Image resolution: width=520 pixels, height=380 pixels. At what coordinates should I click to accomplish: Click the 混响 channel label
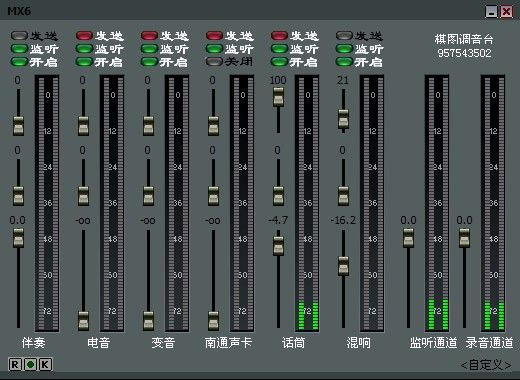tap(358, 342)
